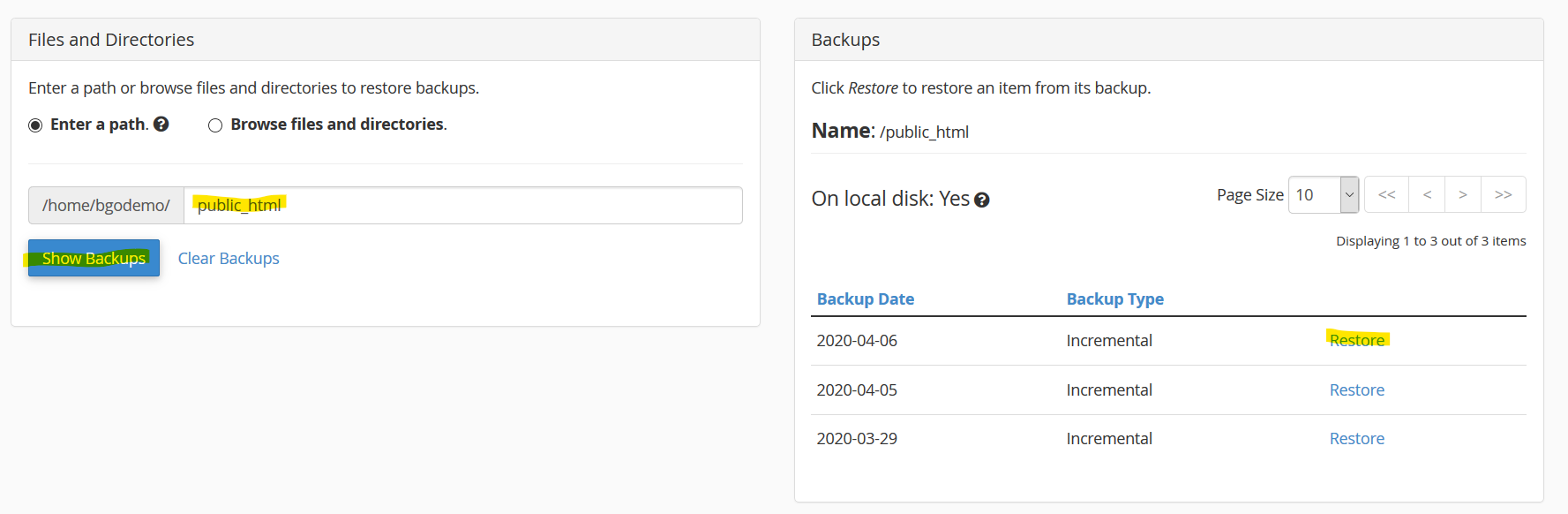Sort by Backup Type column header
Screen dimensions: 1568x514
pos(1115,299)
